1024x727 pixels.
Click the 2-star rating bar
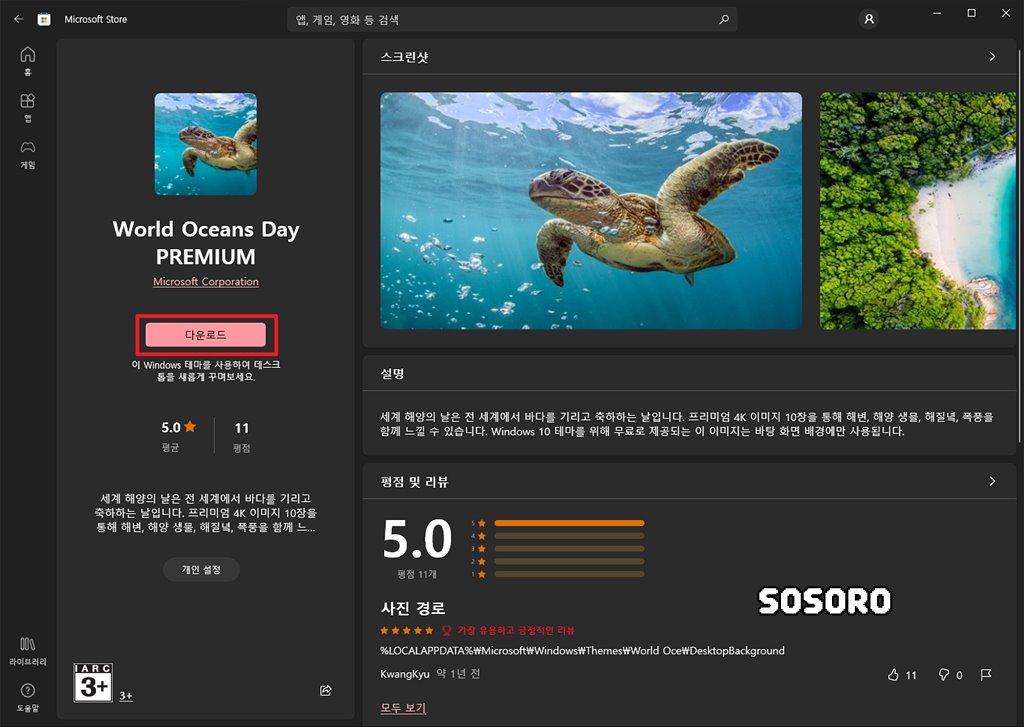coord(569,562)
